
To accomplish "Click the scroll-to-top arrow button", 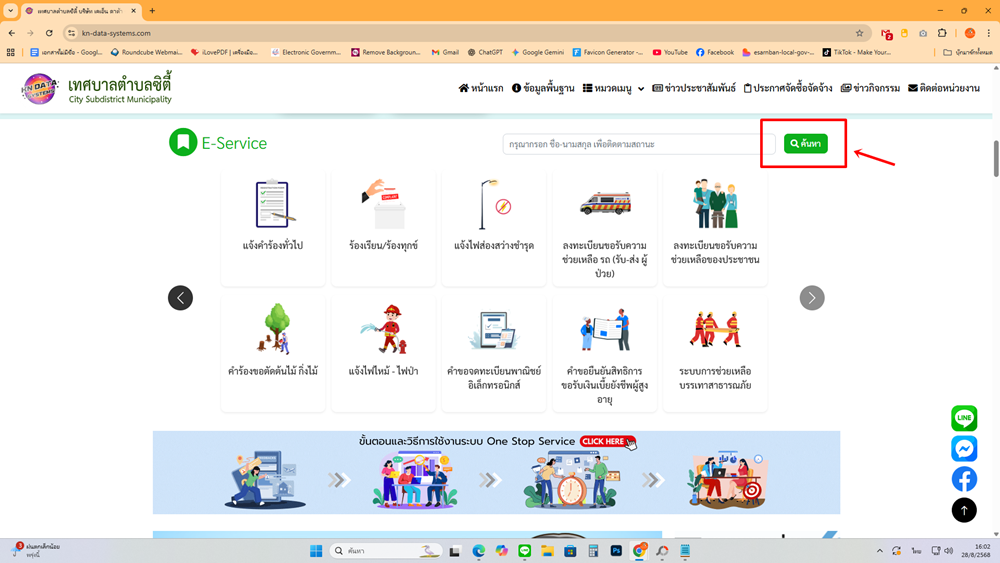I will [x=964, y=510].
